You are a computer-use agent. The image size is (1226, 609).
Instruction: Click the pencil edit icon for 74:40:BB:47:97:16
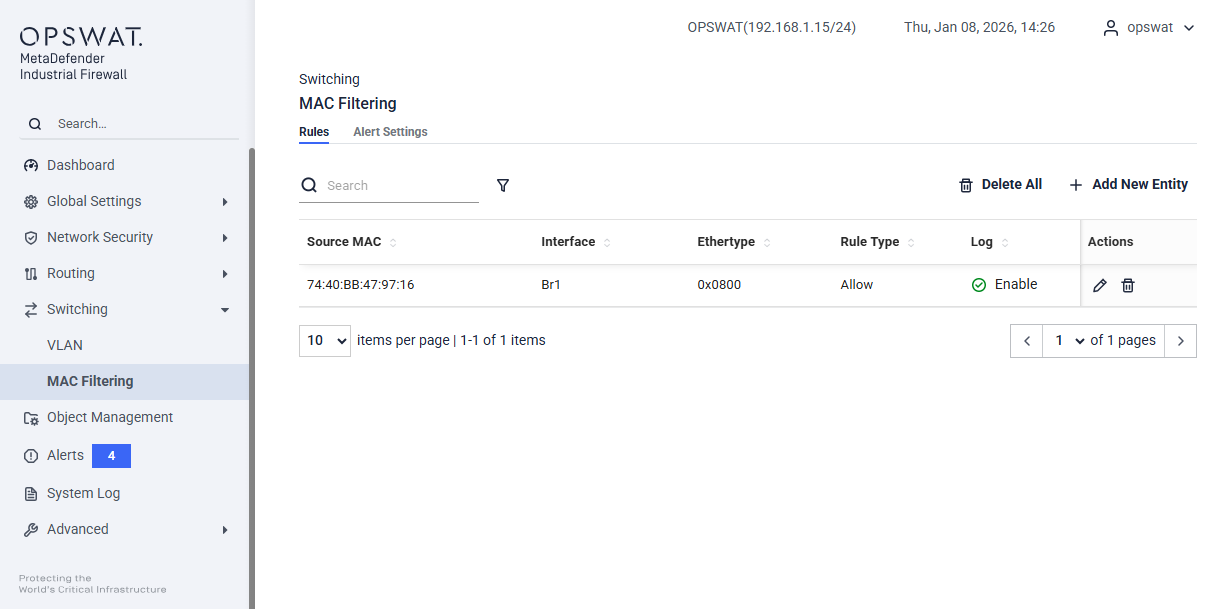click(x=1100, y=285)
